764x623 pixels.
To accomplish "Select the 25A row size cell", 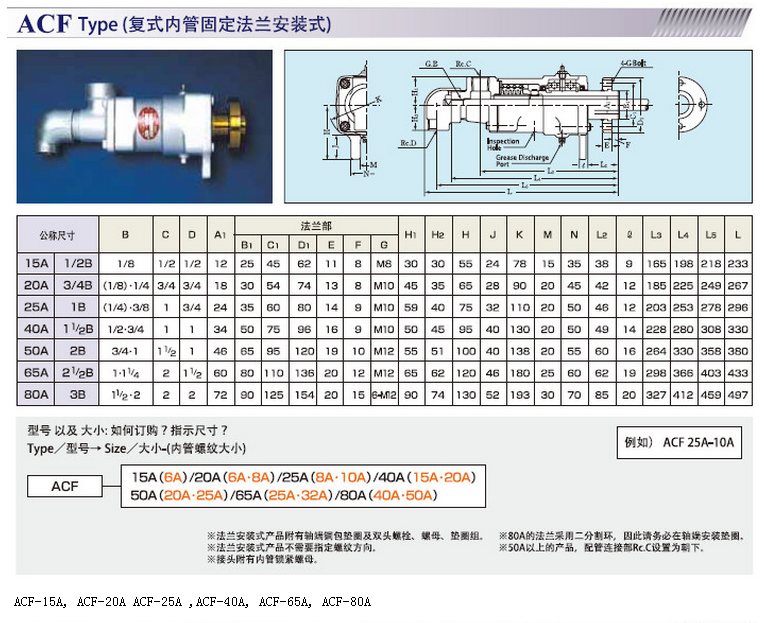I will tap(37, 307).
